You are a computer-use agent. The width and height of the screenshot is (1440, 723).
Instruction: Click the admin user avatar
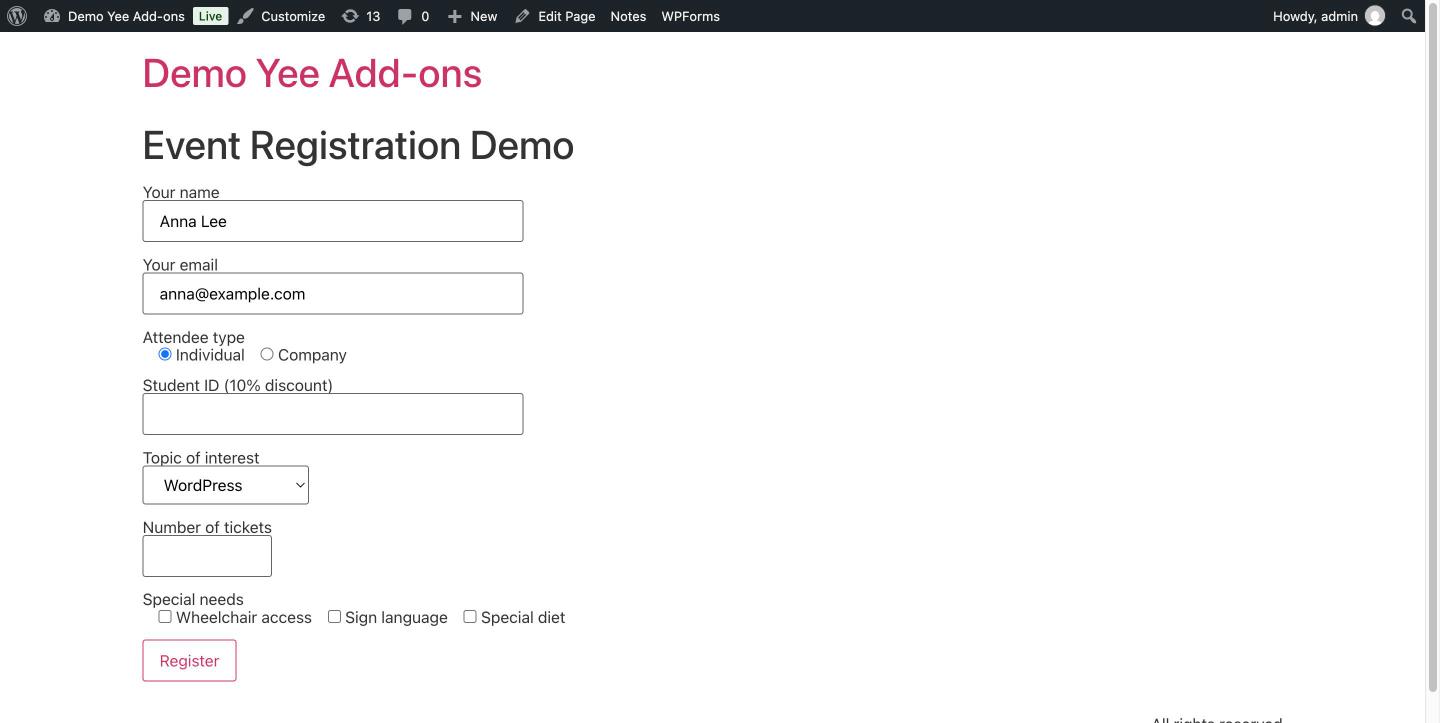click(x=1375, y=16)
